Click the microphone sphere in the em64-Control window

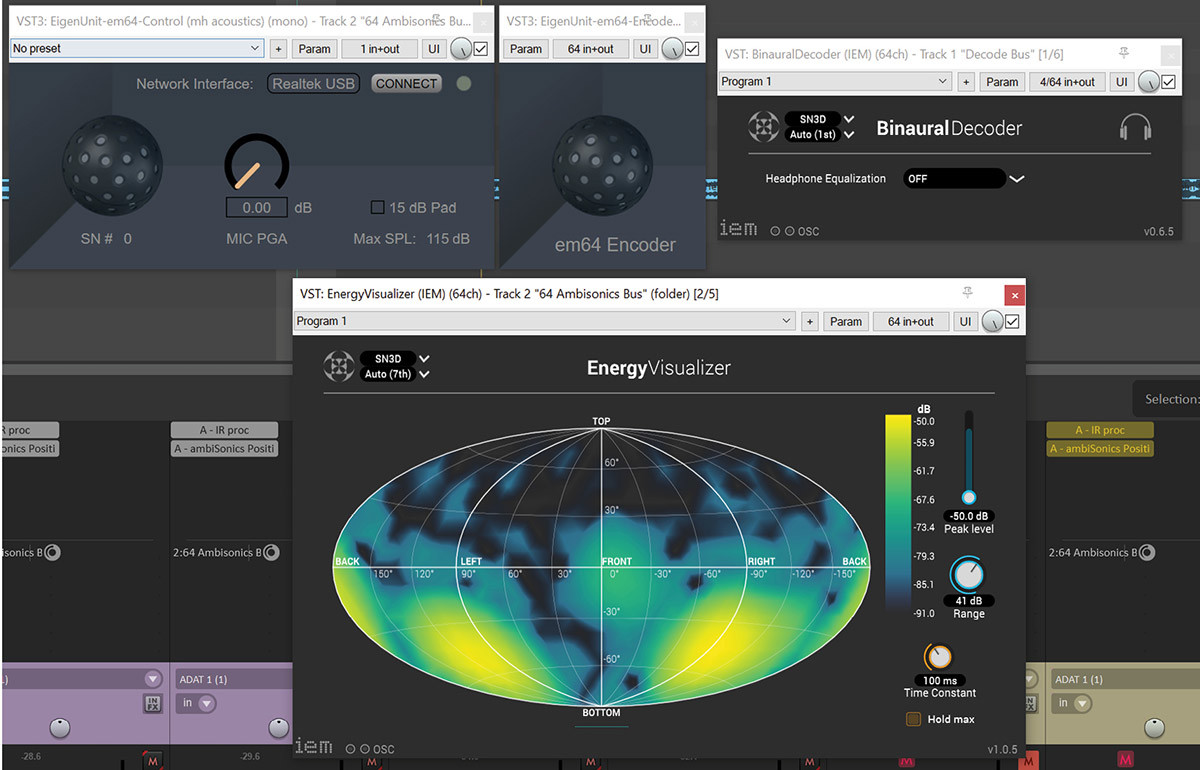(111, 165)
